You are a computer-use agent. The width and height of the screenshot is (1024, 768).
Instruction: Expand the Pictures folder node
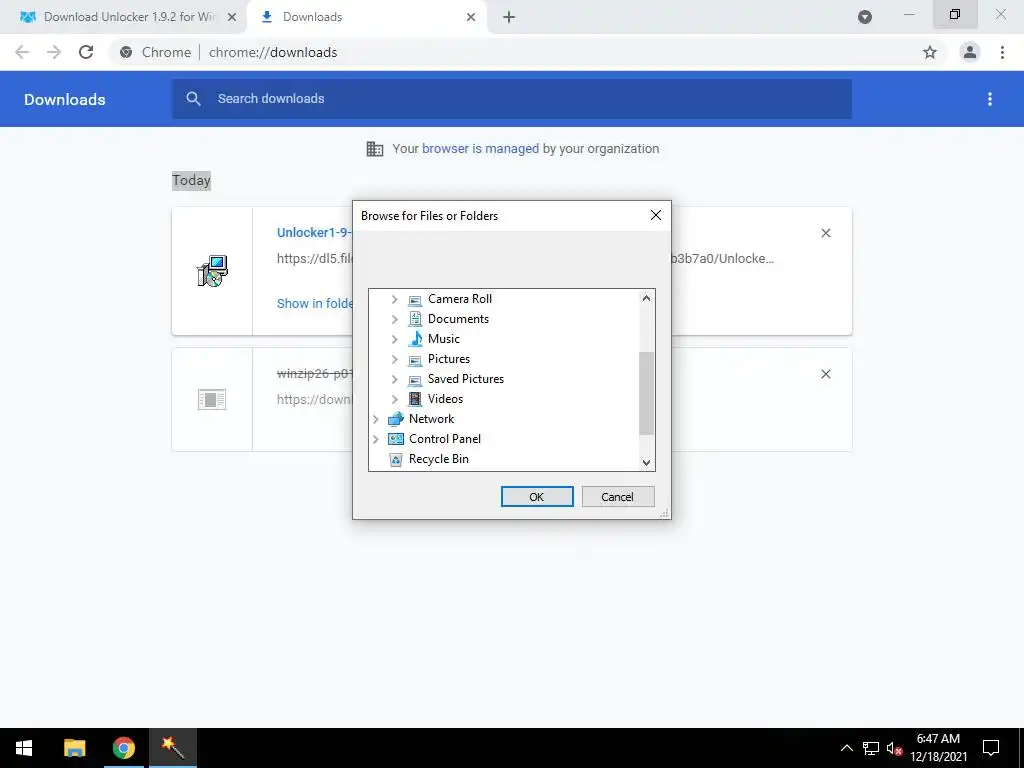pos(394,359)
